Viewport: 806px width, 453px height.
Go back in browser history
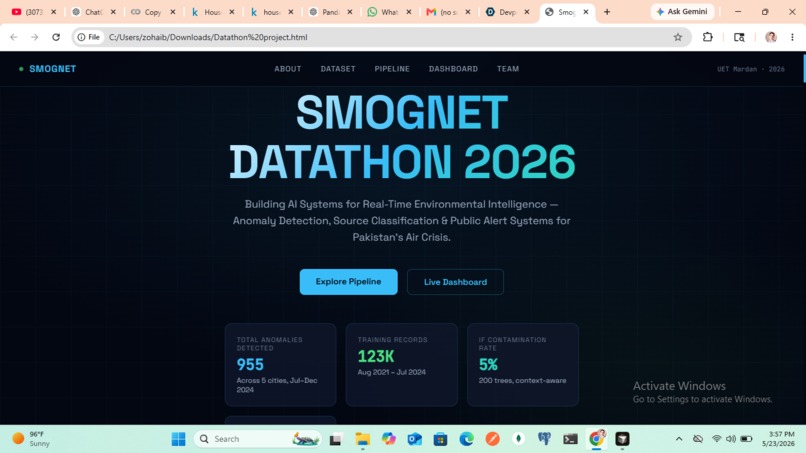click(14, 37)
